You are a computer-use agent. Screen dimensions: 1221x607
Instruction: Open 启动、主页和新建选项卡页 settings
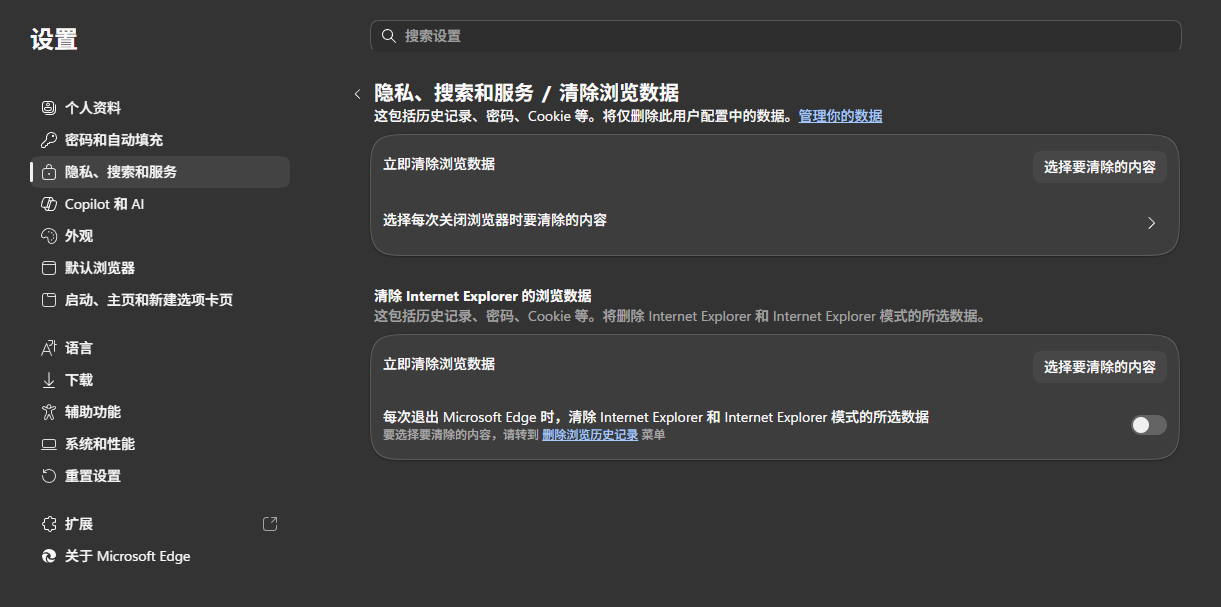pyautogui.click(x=160, y=300)
